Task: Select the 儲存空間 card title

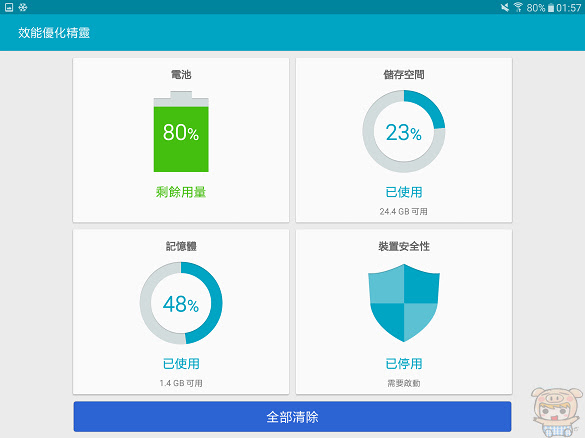Action: (x=404, y=75)
